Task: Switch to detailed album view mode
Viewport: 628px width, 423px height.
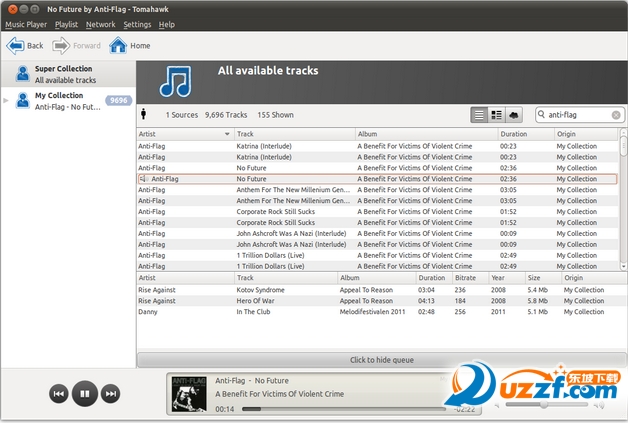Action: click(496, 115)
